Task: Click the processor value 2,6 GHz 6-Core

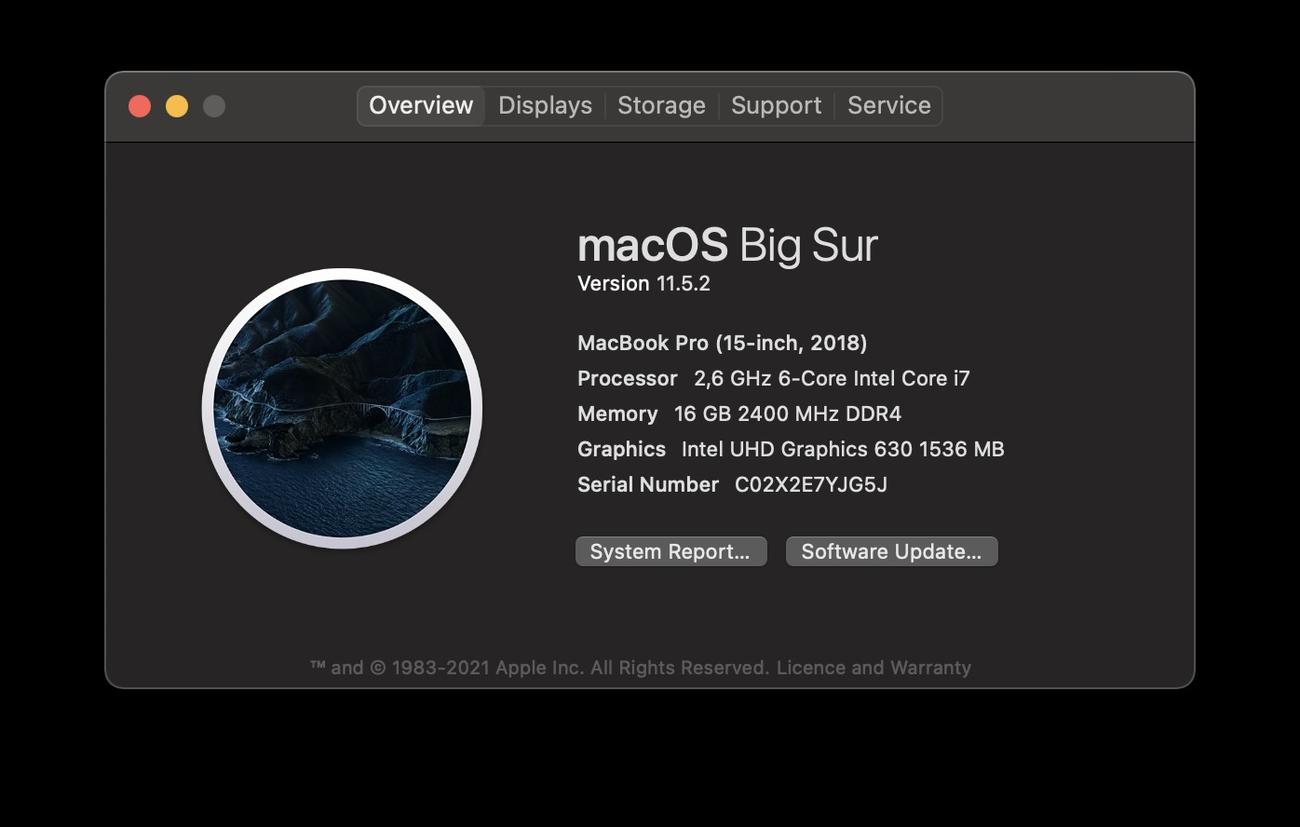Action: point(832,378)
